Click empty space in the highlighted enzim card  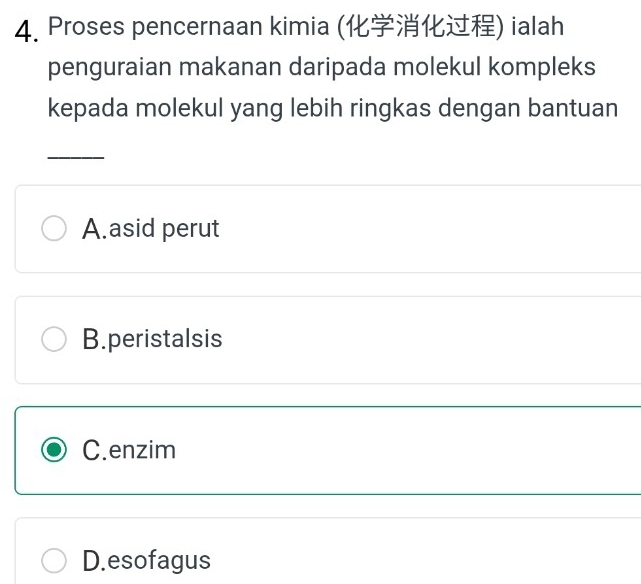click(x=420, y=450)
